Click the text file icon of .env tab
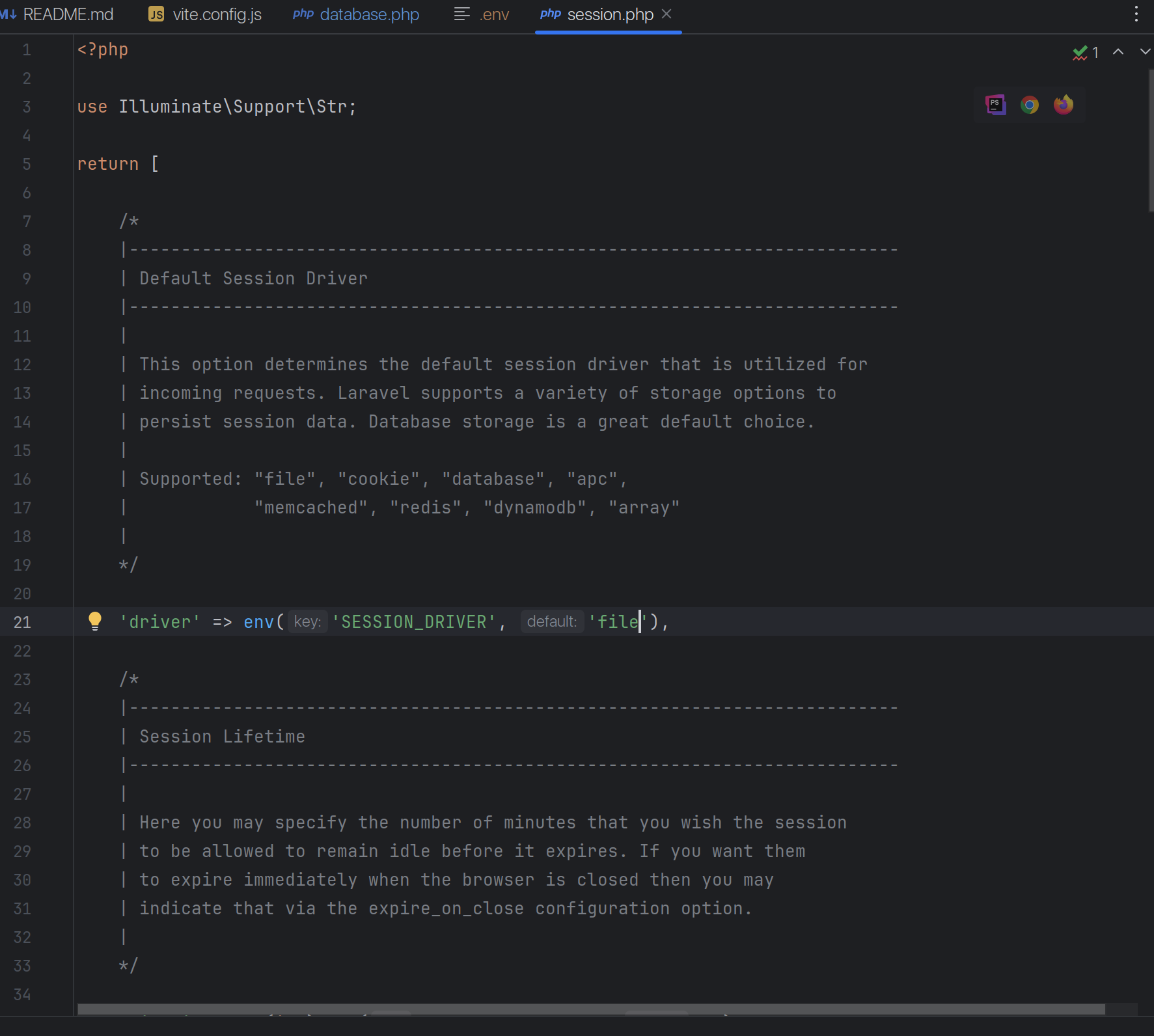The height and width of the screenshot is (1036, 1154). click(x=461, y=14)
